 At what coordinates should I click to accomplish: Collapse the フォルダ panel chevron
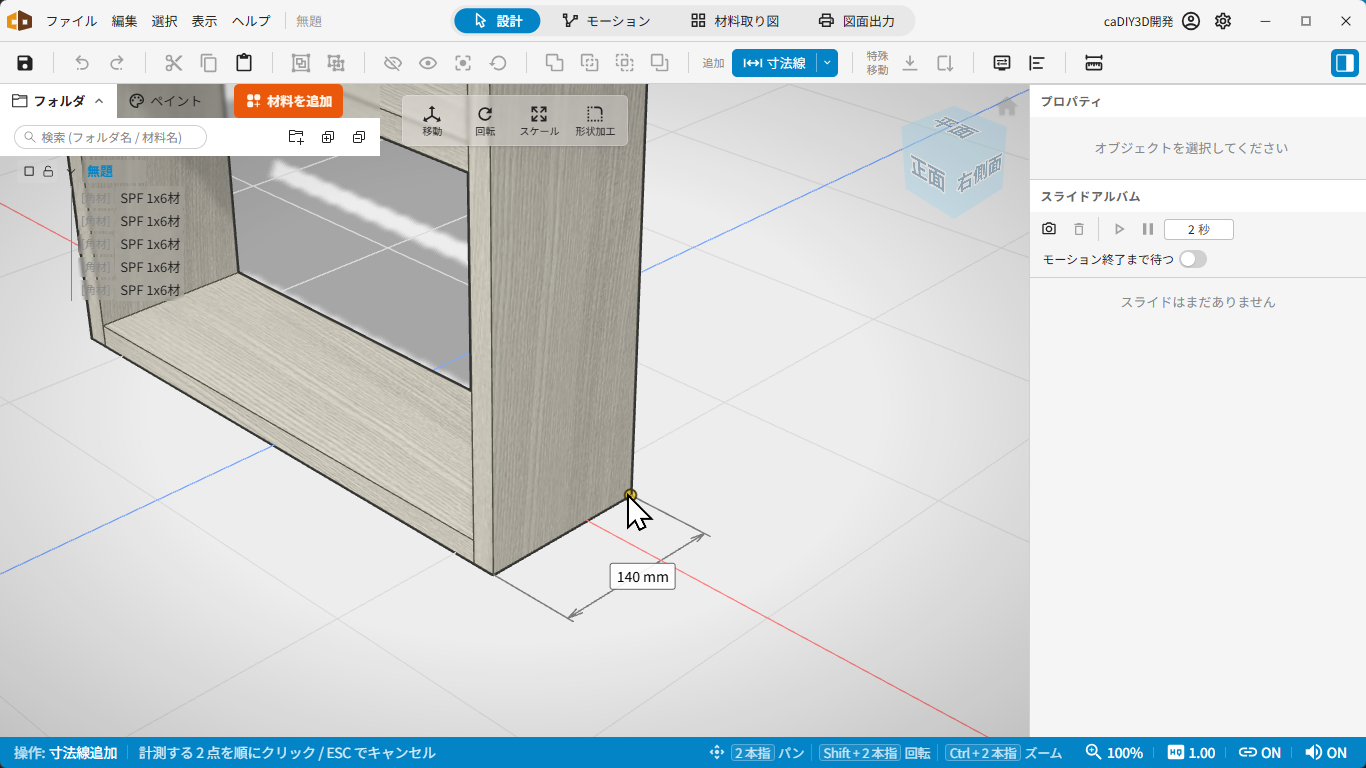pos(98,101)
